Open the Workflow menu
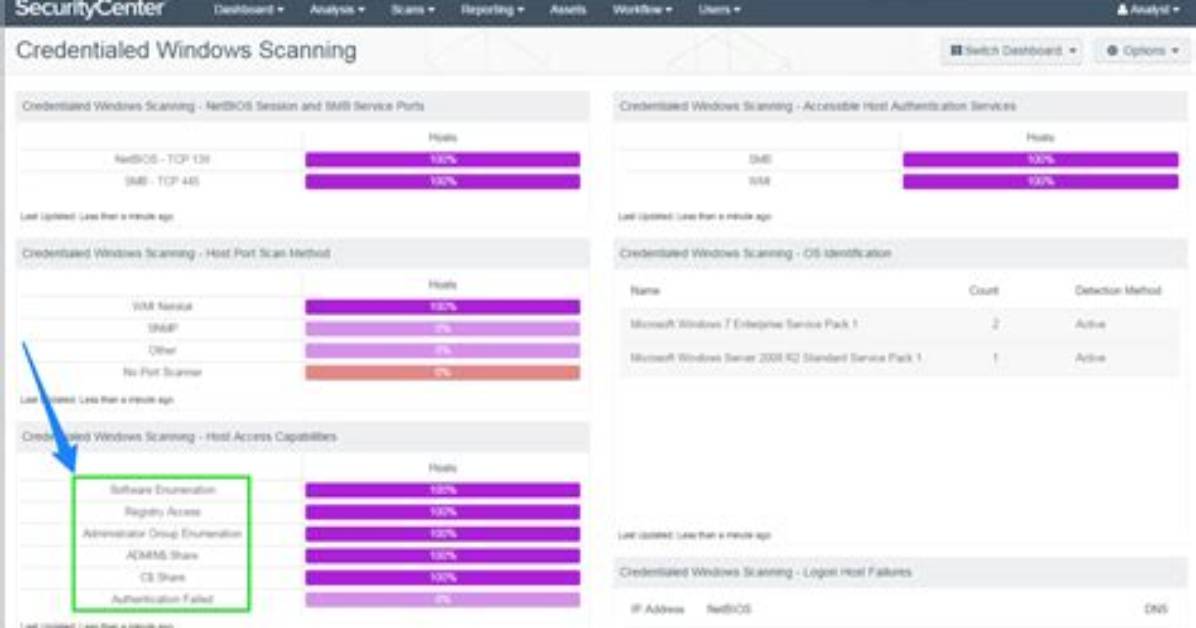The image size is (1196, 628). (642, 10)
